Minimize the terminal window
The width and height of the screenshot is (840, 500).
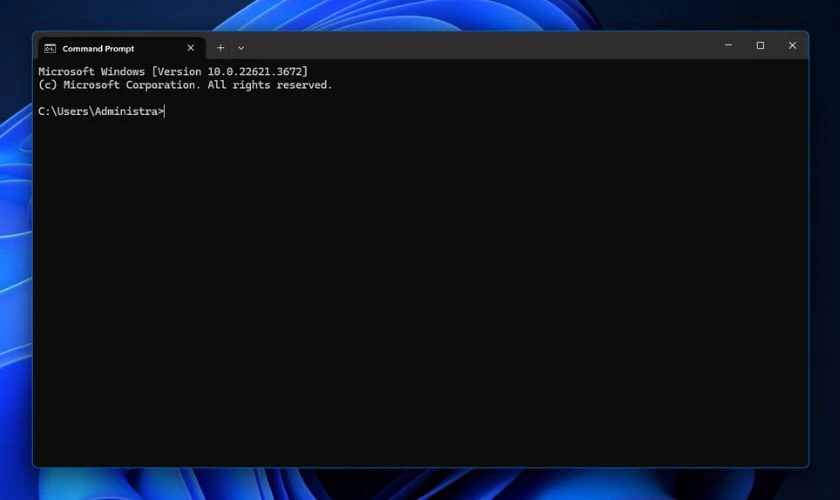tap(728, 46)
